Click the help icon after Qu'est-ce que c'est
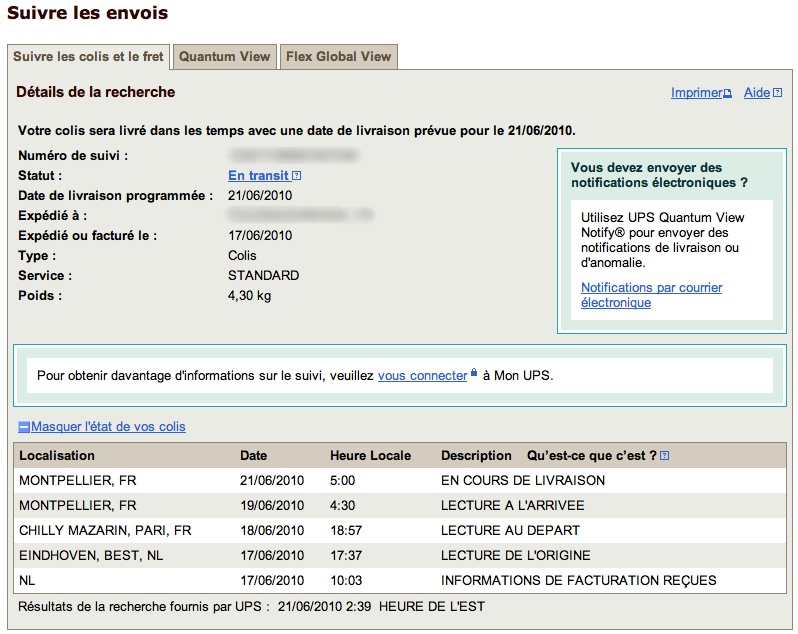Screen dimensions: 798x634 (x=665, y=456)
